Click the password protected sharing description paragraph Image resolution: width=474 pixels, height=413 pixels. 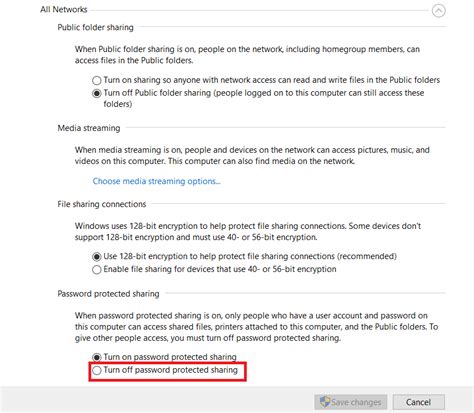[x=256, y=327]
